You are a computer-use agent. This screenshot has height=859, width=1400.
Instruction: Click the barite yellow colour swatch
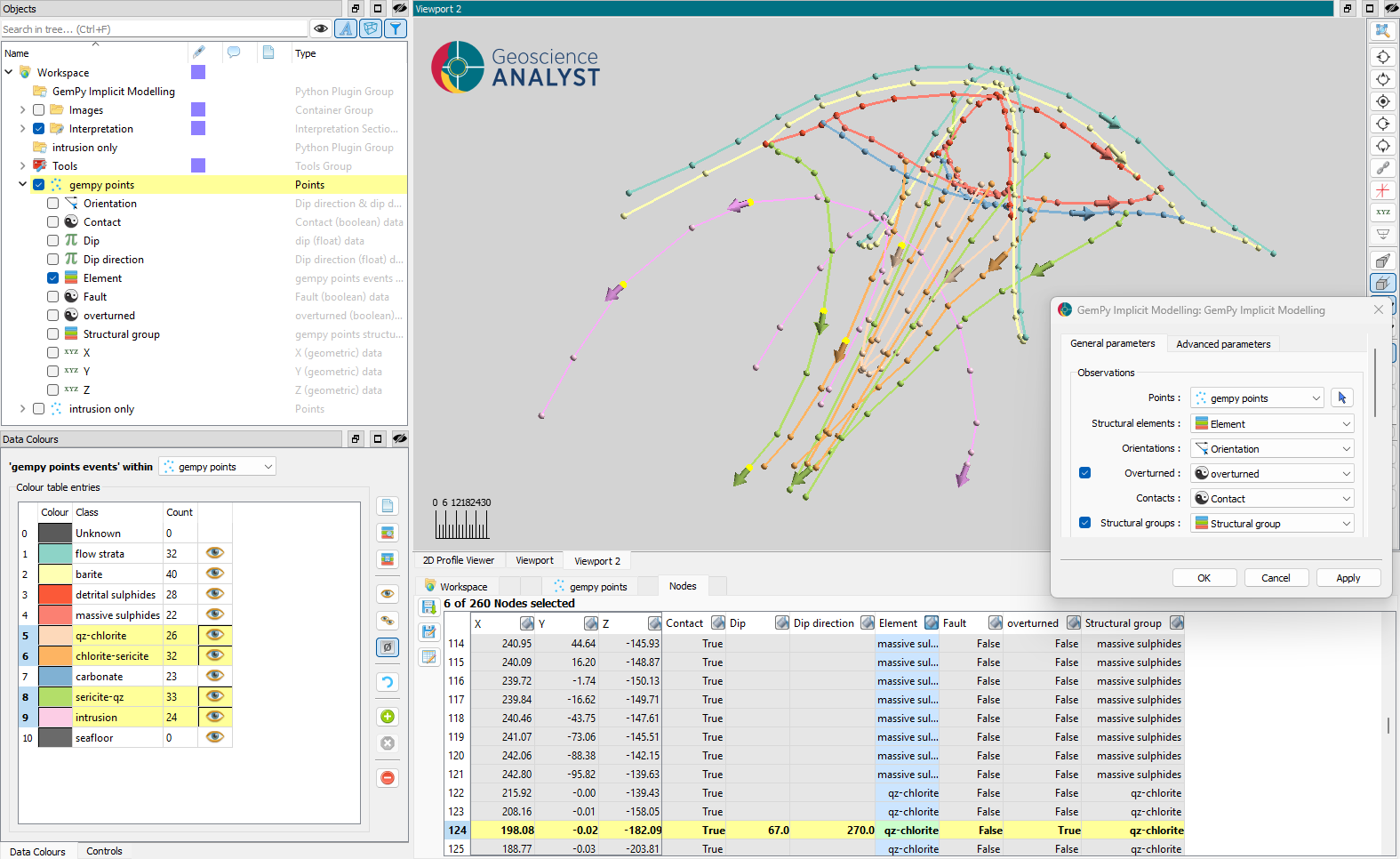[x=55, y=574]
